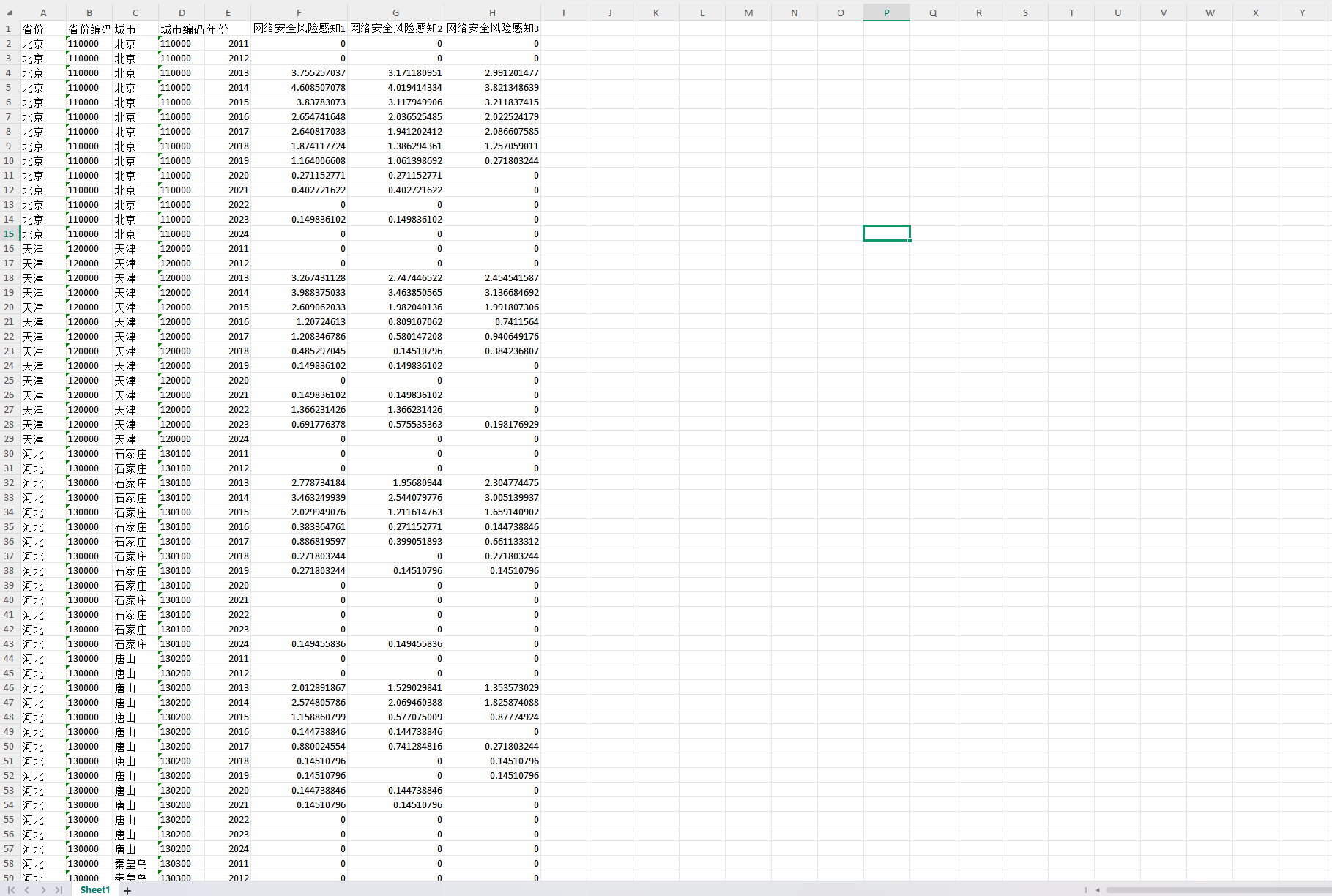
Task: Click the header cell '城市编码'
Action: [182, 29]
